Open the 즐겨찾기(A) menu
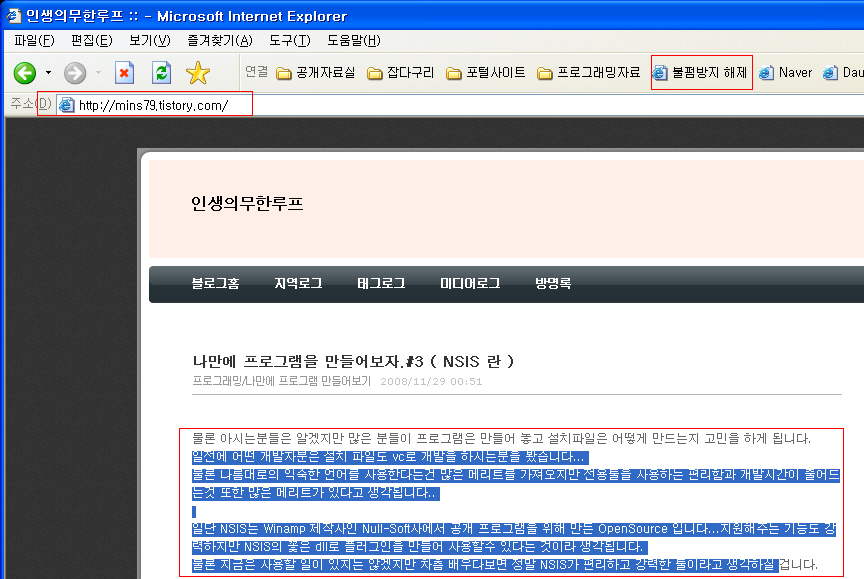The image size is (864, 579). (220, 40)
